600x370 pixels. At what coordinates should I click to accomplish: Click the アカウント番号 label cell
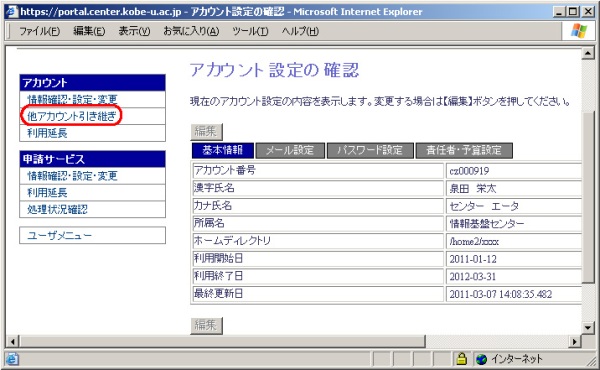pyautogui.click(x=318, y=170)
